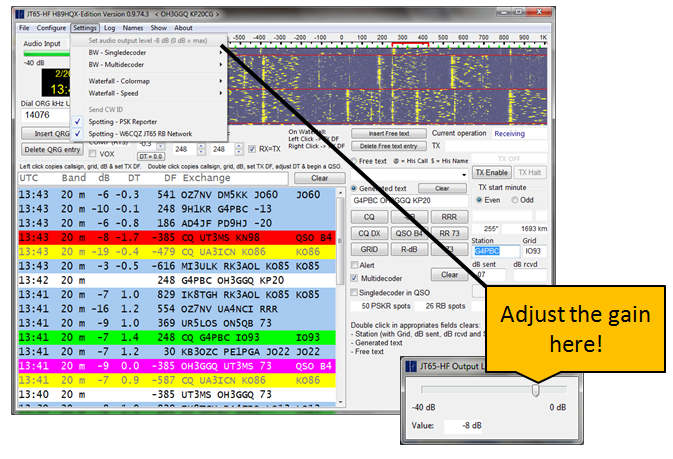Increase second RX DF spinner value 248
Image resolution: width=673 pixels, height=459 pixels.
(239, 146)
